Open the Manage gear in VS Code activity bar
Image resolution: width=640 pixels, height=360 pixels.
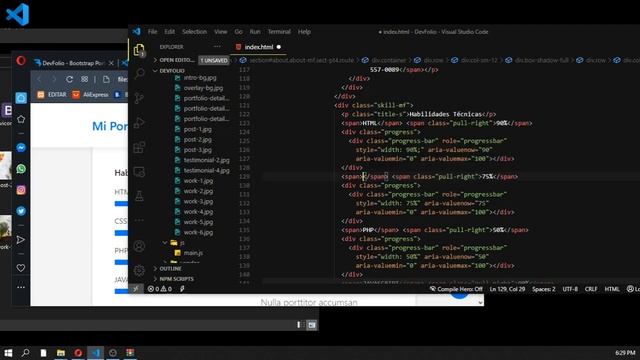tap(139, 270)
